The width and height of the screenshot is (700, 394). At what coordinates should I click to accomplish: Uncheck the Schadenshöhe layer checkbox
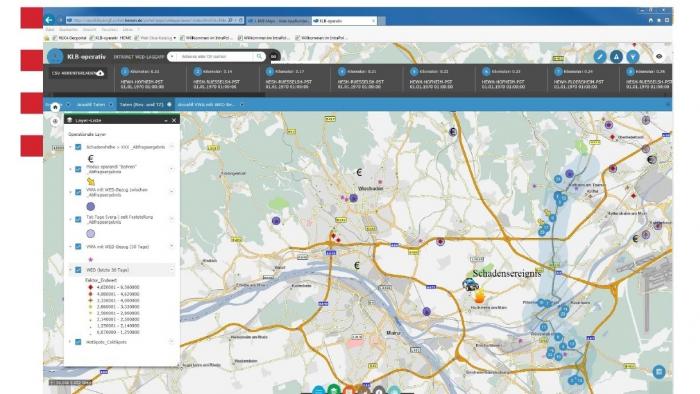point(78,147)
